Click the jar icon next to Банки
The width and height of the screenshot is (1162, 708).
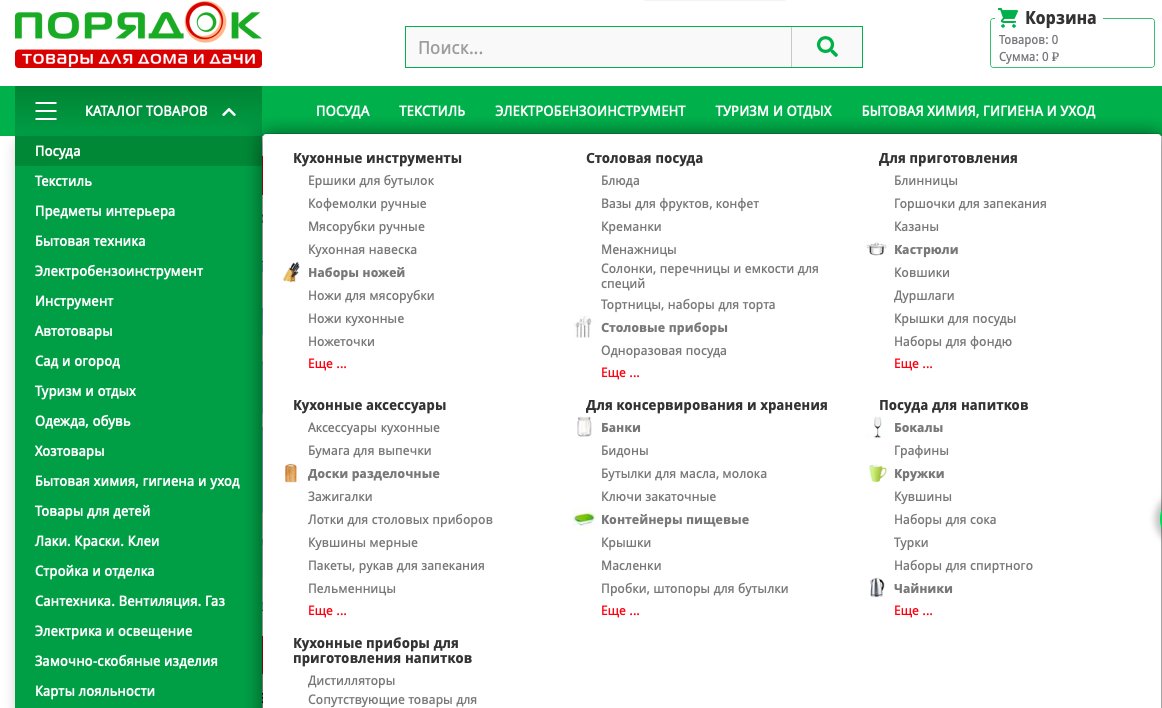[x=584, y=426]
